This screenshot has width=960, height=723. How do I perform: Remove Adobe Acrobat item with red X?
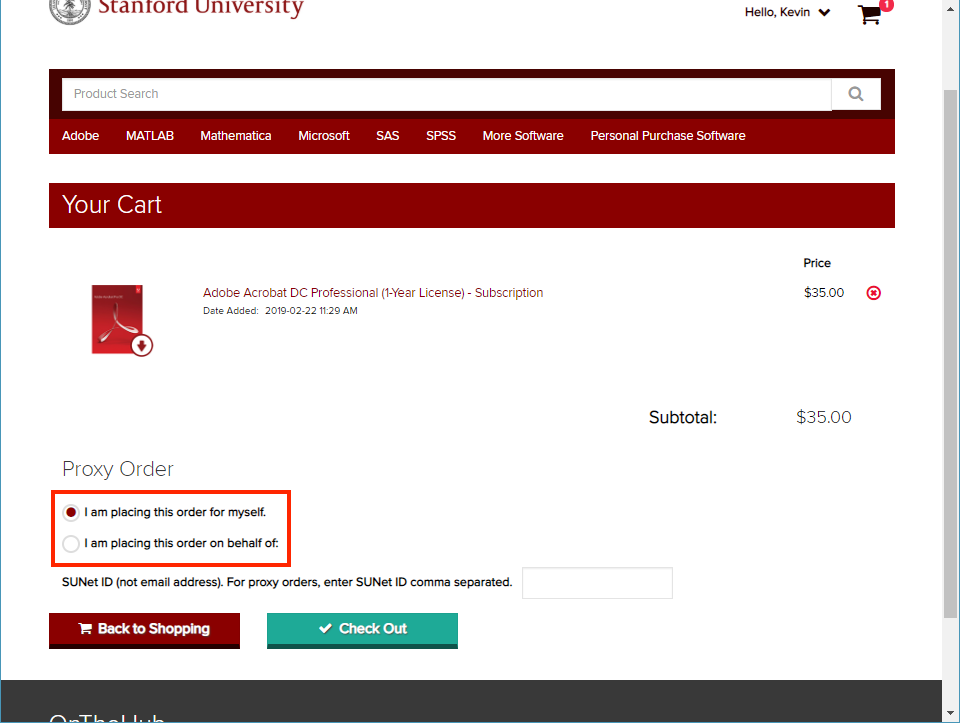click(x=874, y=293)
